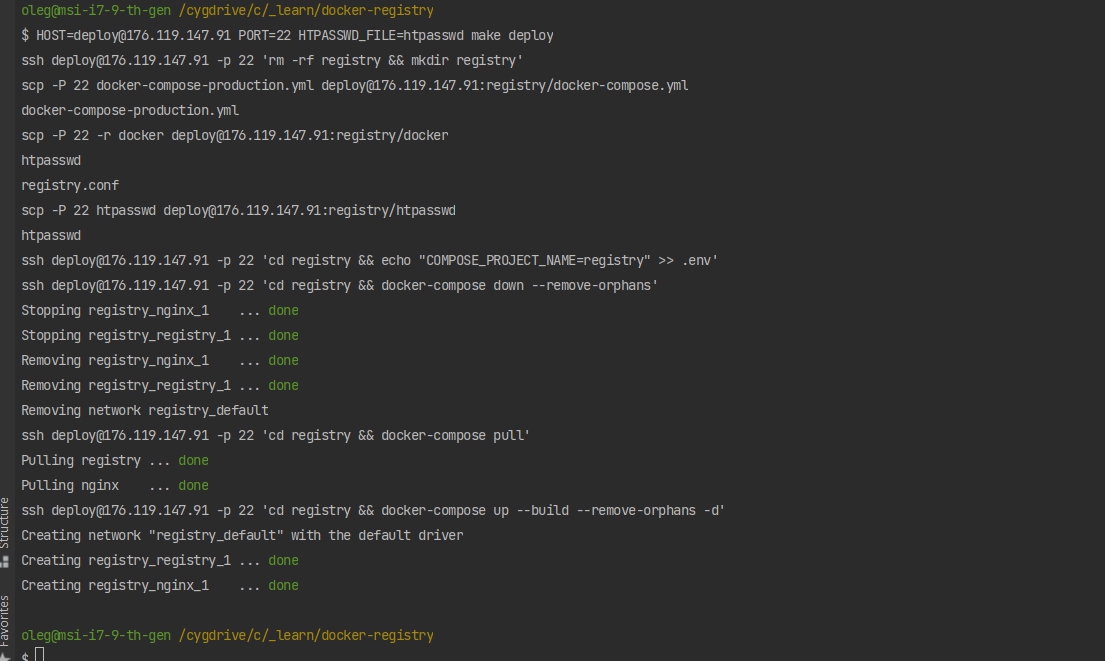Image resolution: width=1105 pixels, height=661 pixels.
Task: Click 'done' beside Stopping registry_nginx_1
Action: (283, 310)
